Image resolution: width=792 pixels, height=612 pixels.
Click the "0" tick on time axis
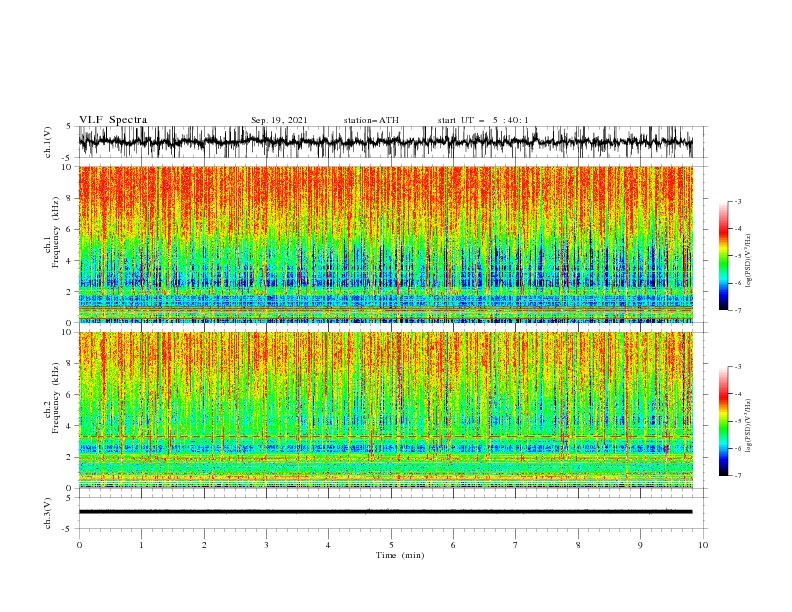coord(79,545)
